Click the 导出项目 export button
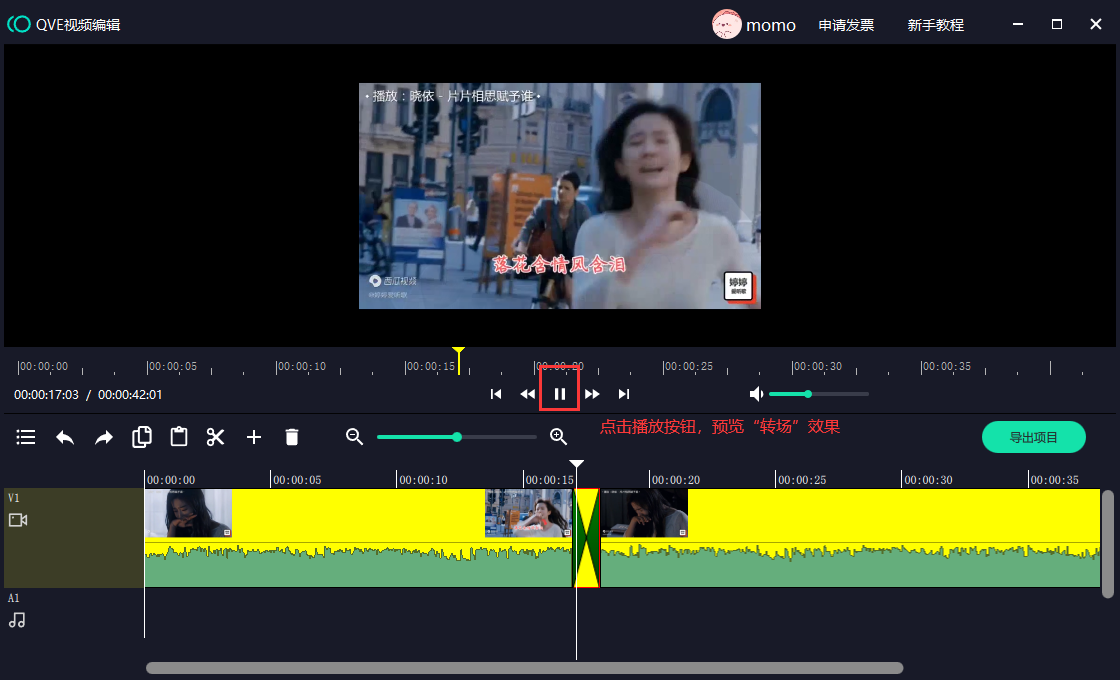 tap(1033, 437)
